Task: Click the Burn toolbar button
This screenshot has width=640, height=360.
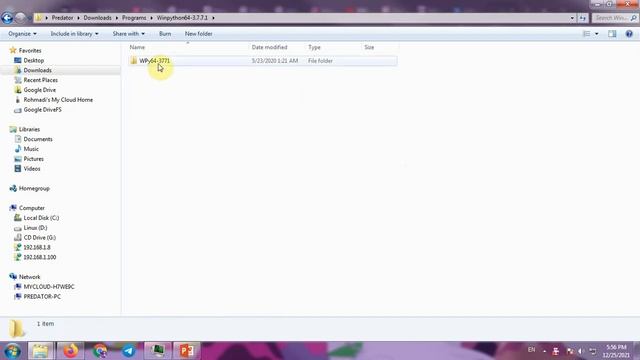Action: (x=165, y=34)
